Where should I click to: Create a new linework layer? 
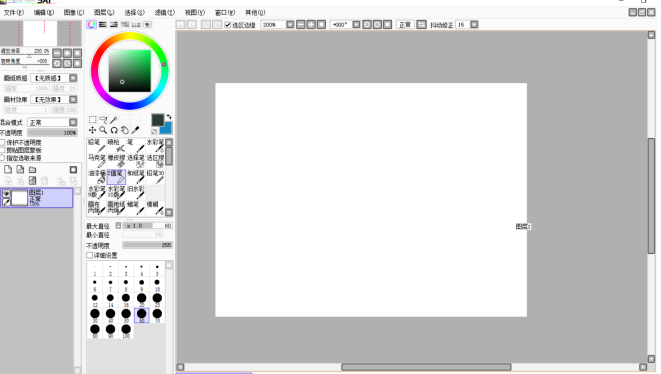tap(20, 170)
